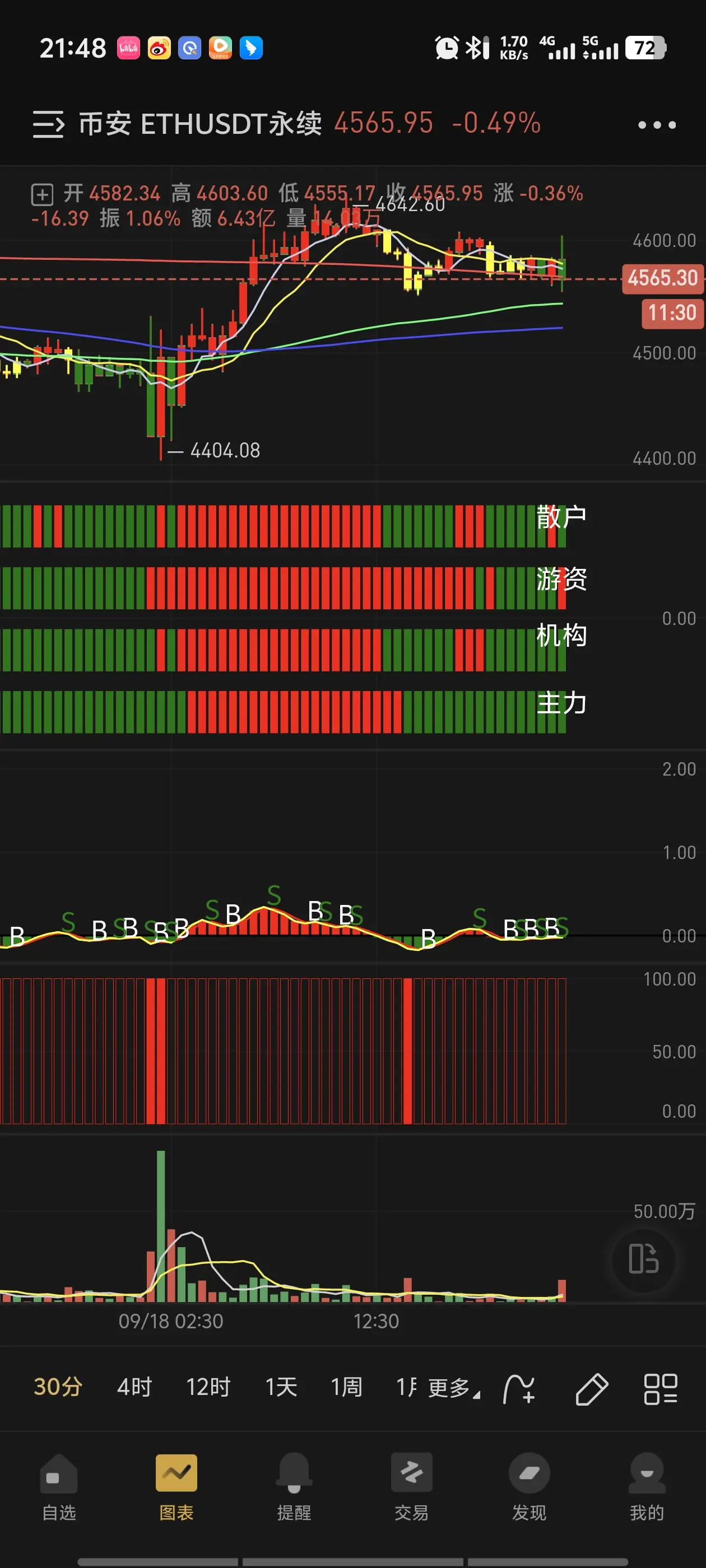Viewport: 706px width, 1568px height.
Task: Go to the 自选 watchlist tab
Action: [x=59, y=1487]
